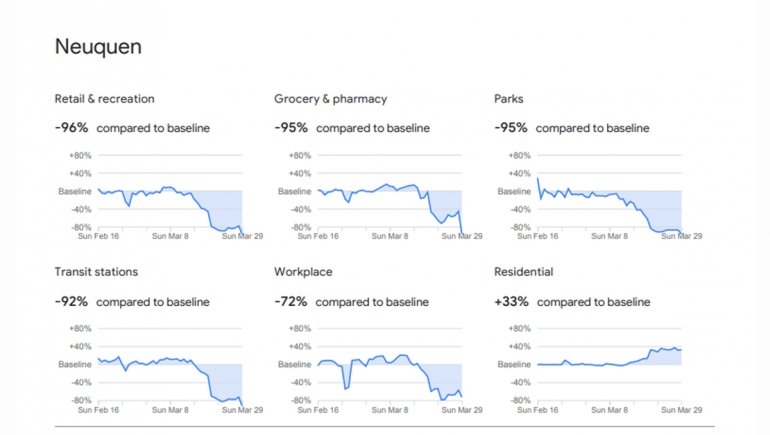
Task: Select the +33% residential percentage
Action: point(511,301)
